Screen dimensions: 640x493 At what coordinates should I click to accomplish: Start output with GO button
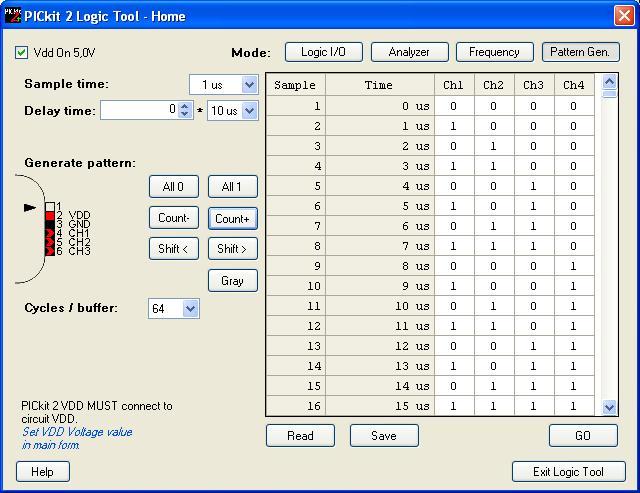583,435
